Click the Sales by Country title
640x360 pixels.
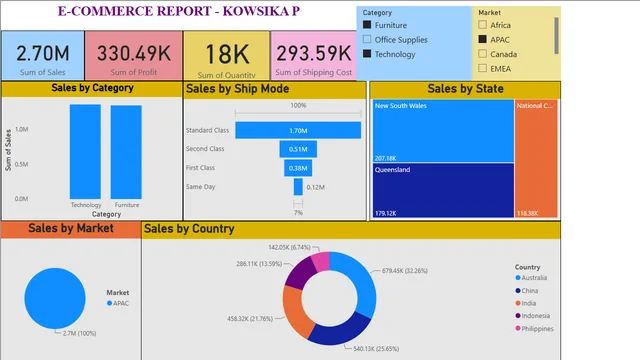point(189,229)
